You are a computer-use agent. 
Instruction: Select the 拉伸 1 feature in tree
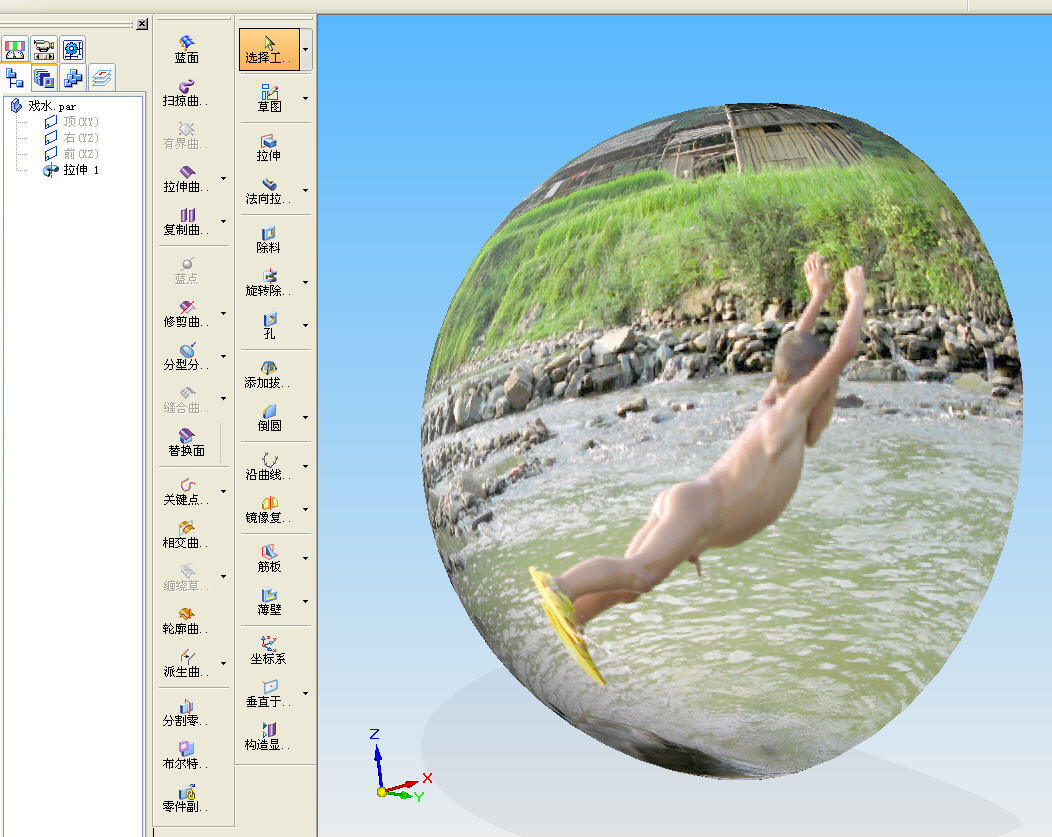click(72, 170)
